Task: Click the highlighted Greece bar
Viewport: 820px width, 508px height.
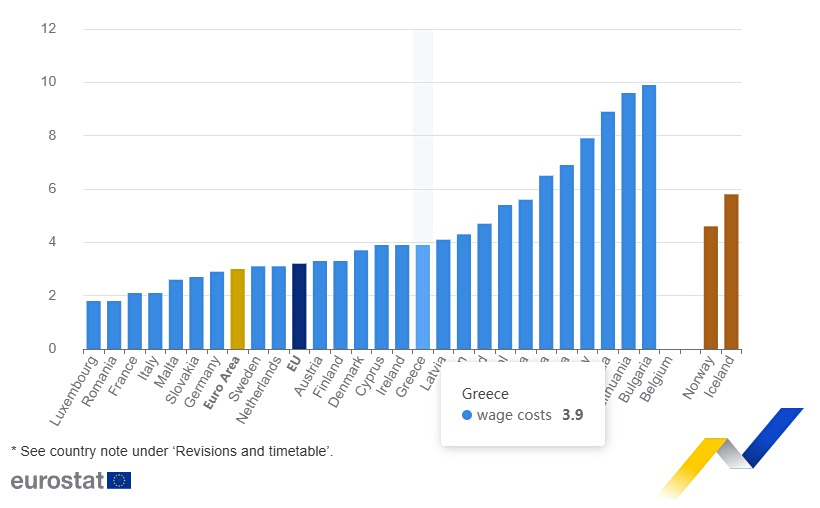Action: (423, 297)
